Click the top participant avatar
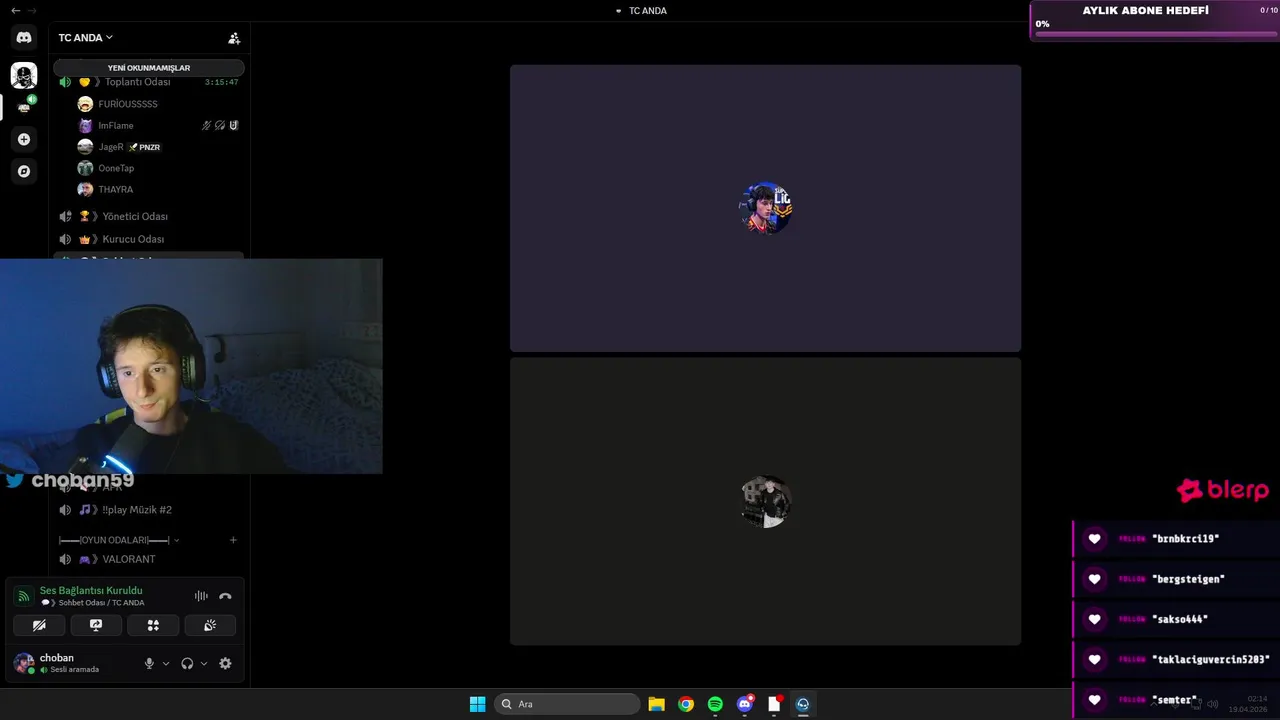Image resolution: width=1280 pixels, height=720 pixels. pyautogui.click(x=765, y=208)
